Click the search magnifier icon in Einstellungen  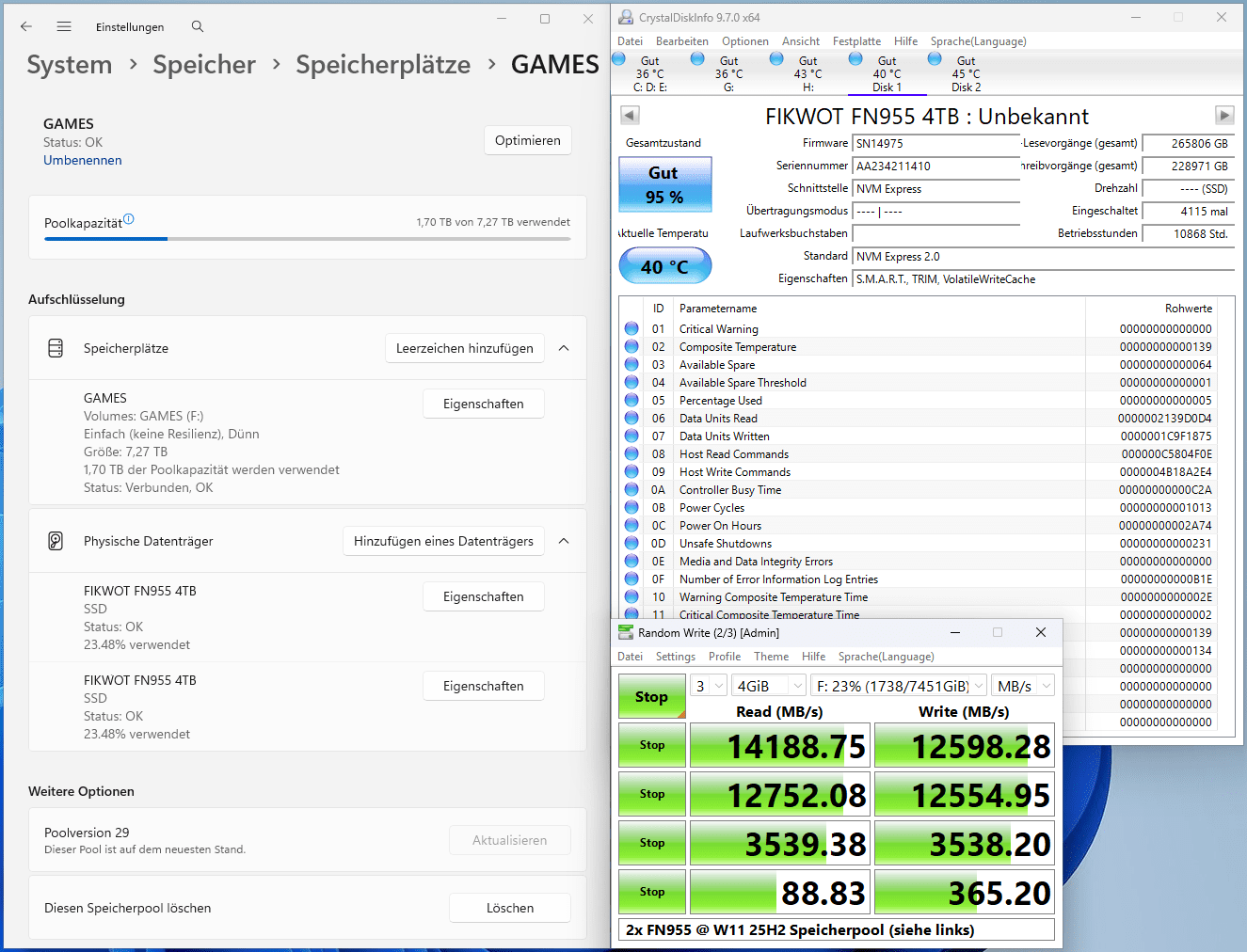point(198,26)
